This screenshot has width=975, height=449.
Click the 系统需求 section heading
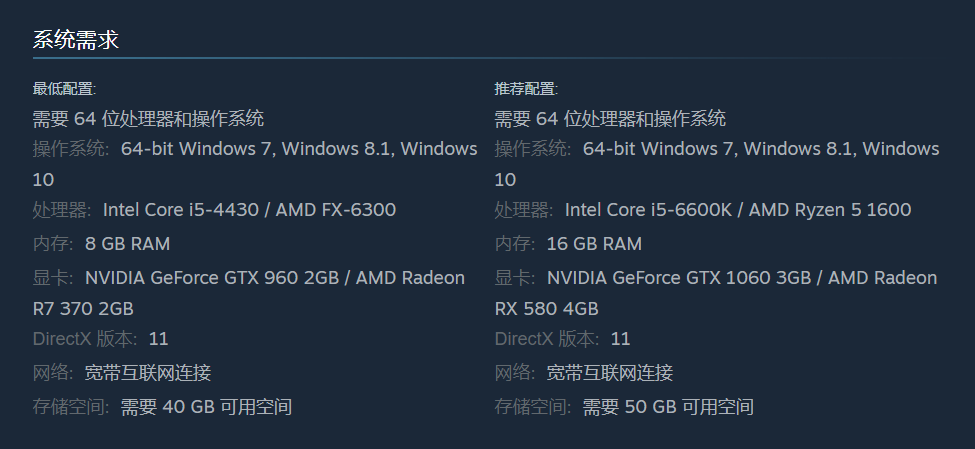(x=75, y=40)
